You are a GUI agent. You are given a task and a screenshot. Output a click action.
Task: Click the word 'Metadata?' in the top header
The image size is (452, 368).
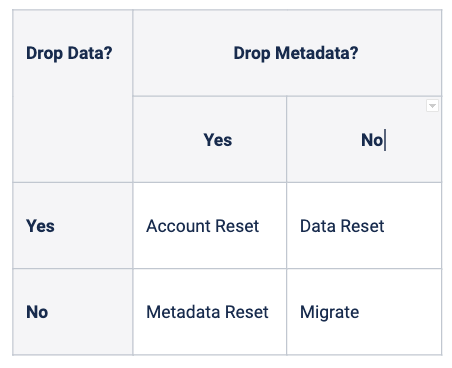317,53
